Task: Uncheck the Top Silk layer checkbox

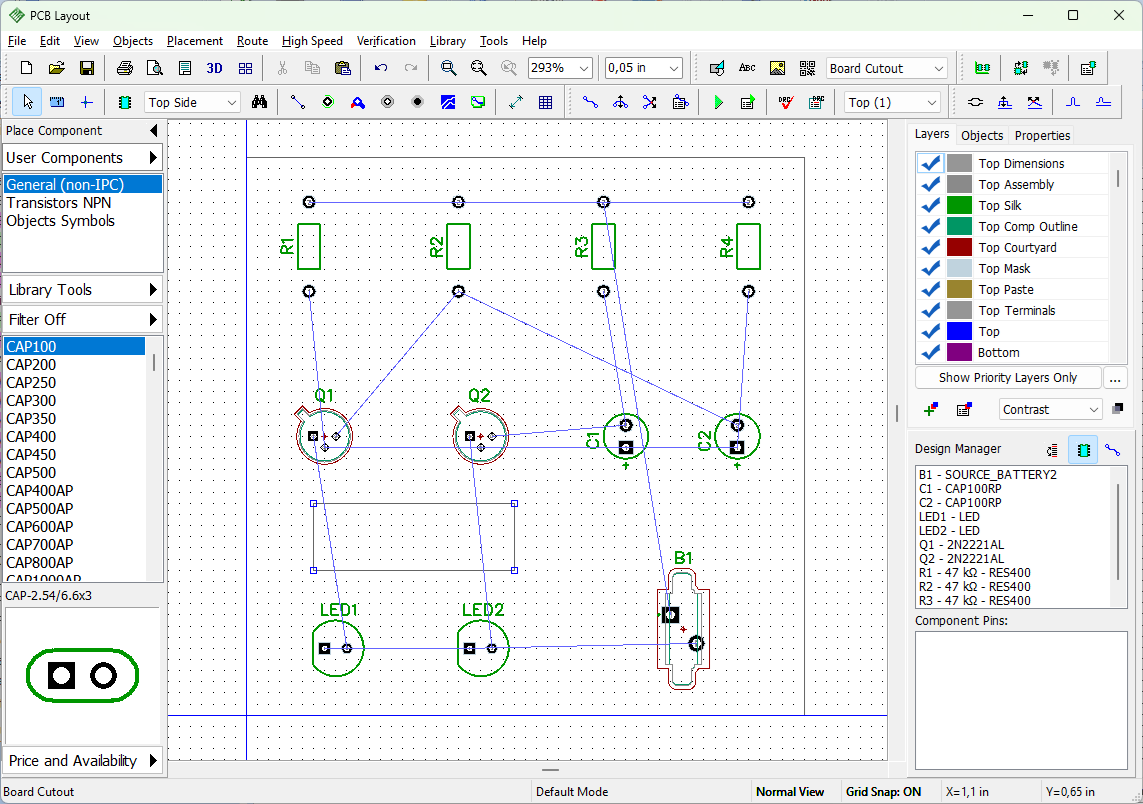Action: click(930, 206)
